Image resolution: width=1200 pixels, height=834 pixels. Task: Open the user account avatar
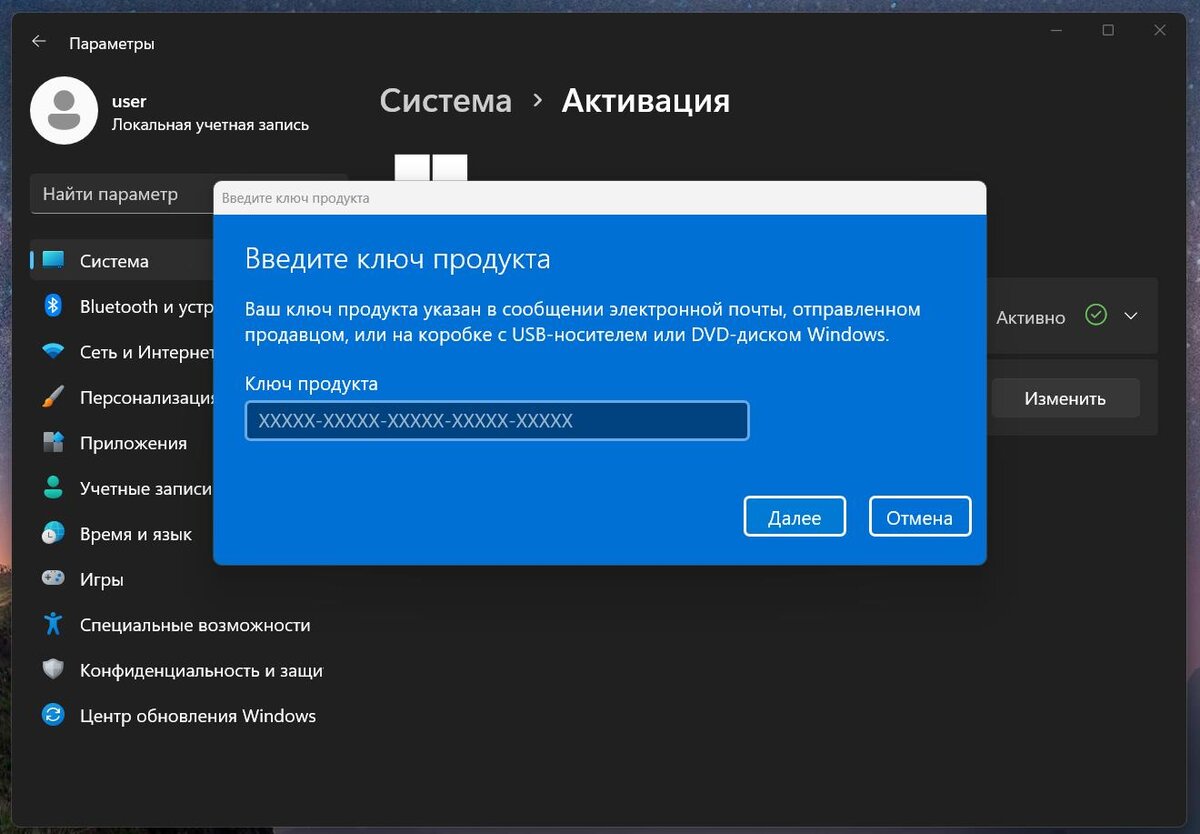[x=64, y=111]
